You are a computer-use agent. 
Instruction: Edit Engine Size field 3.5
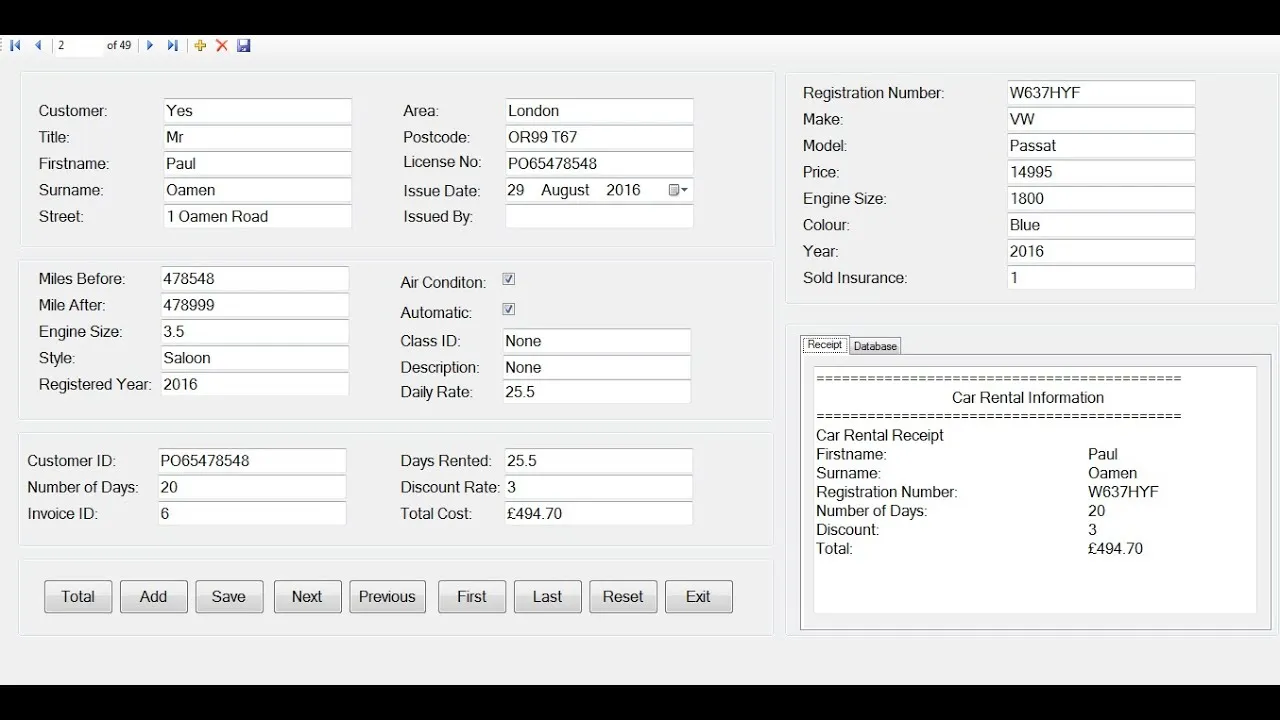[255, 332]
